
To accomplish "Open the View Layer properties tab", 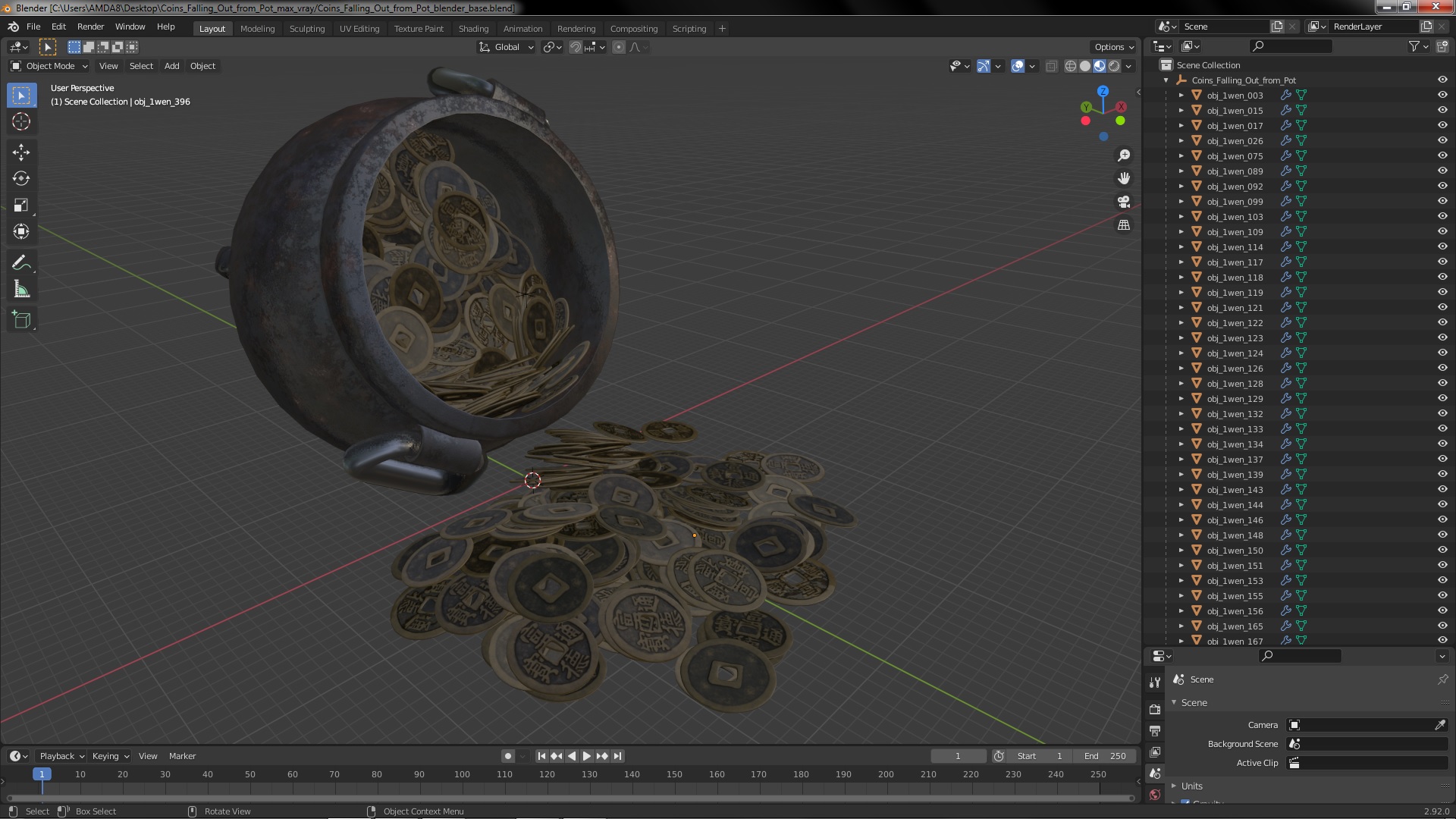I will pyautogui.click(x=1155, y=752).
